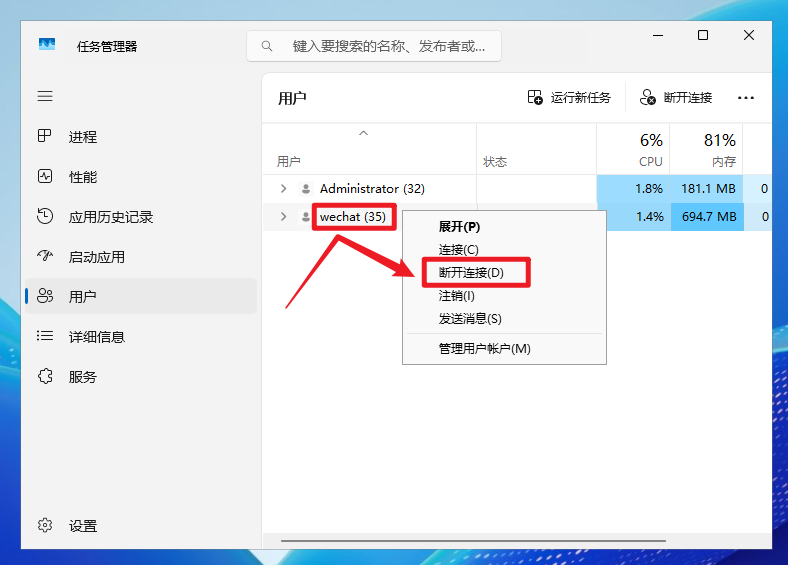Choose 发送消息(S) from the context menu
This screenshot has width=788, height=565.
point(470,319)
